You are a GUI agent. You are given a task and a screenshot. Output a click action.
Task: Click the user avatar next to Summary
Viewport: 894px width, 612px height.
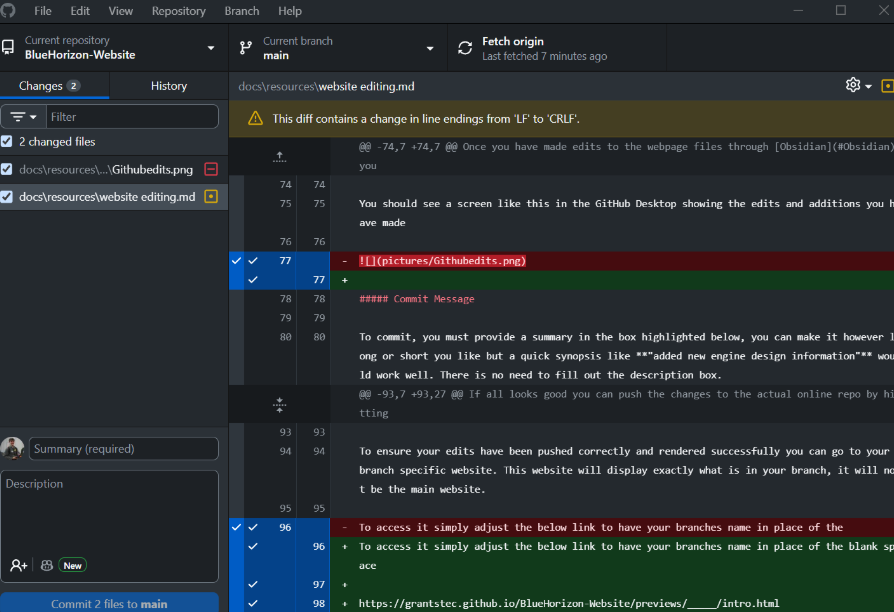pyautogui.click(x=13, y=448)
